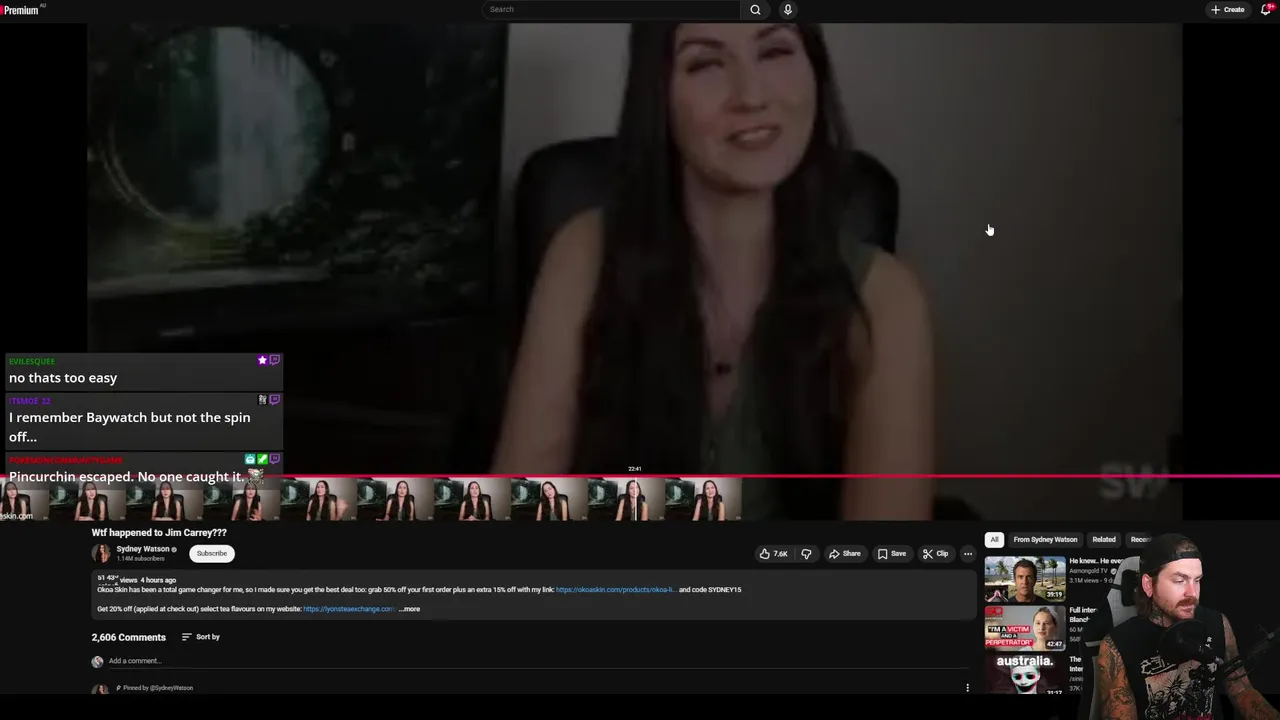Expand description with ...more
1280x720 pixels.
click(409, 609)
